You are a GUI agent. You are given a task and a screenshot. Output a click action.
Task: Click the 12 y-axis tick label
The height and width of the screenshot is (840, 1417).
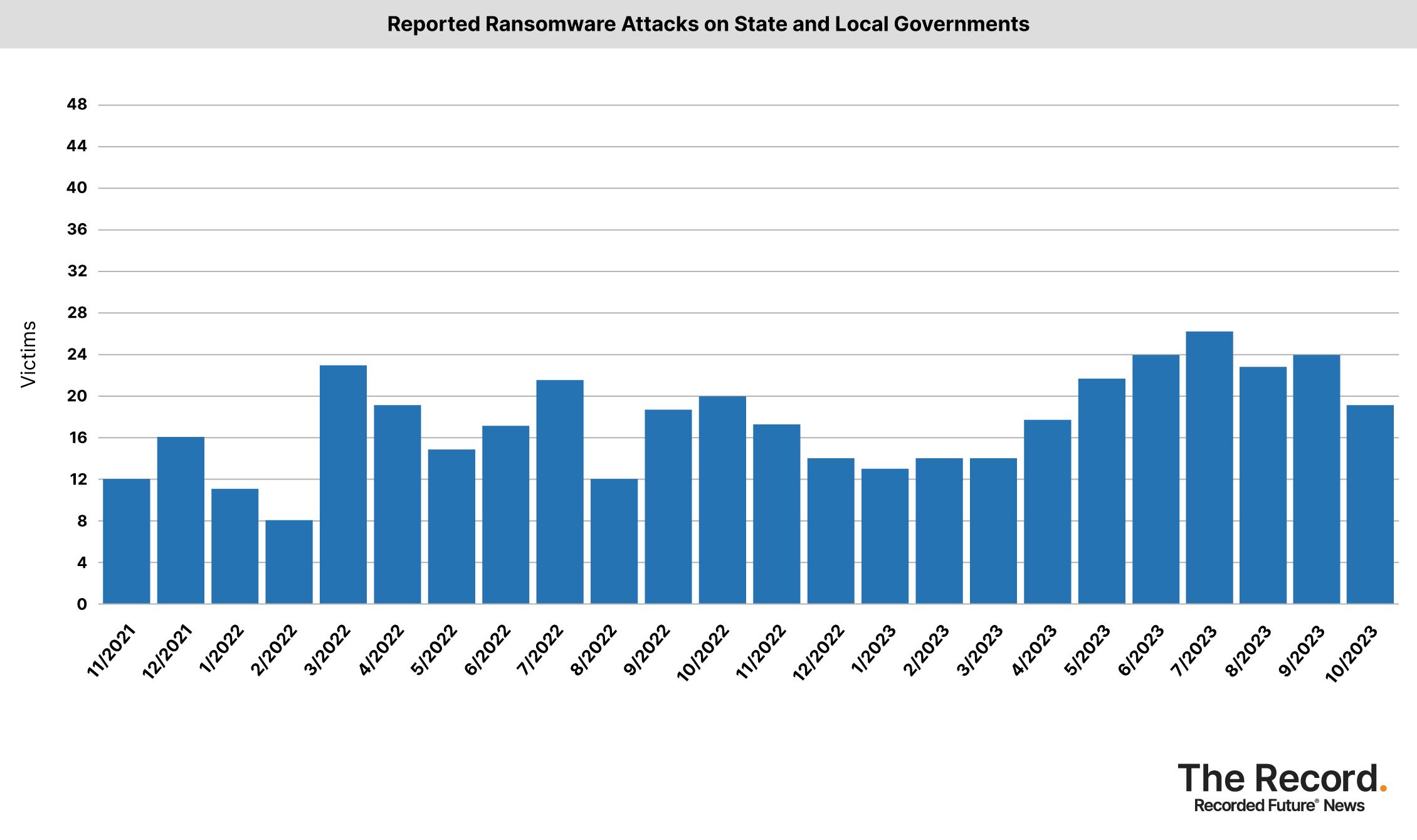[x=78, y=479]
